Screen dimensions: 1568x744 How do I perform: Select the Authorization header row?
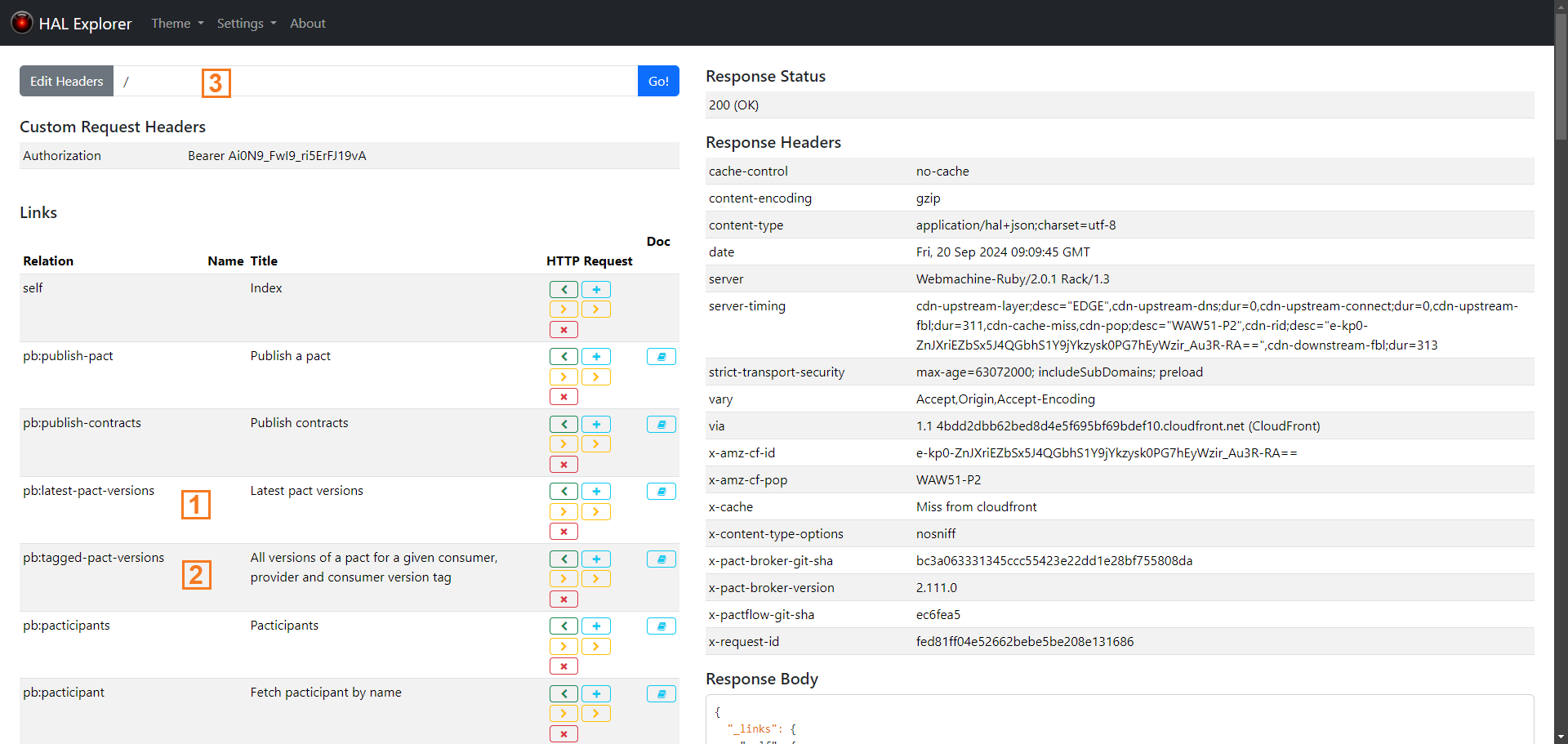pos(347,155)
